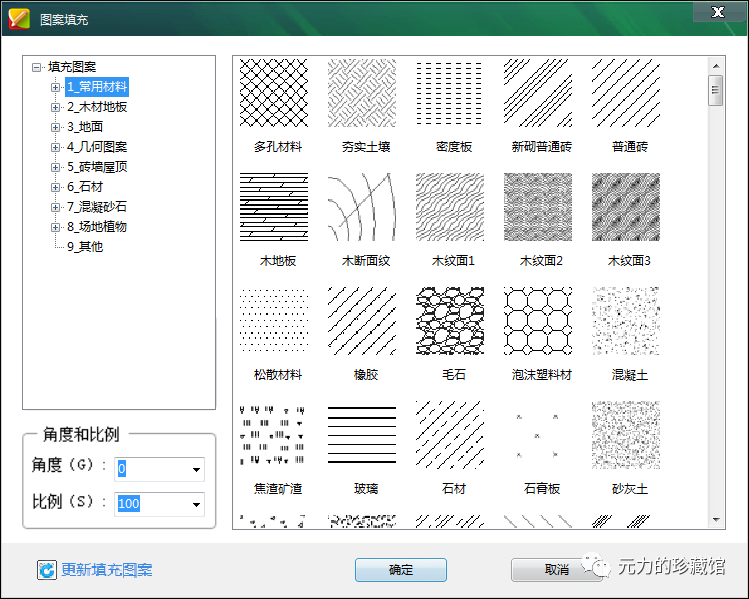Screen dimensions: 749x599
Task: Pick the 木纹面1 pattern swatch
Action: pyautogui.click(x=449, y=207)
